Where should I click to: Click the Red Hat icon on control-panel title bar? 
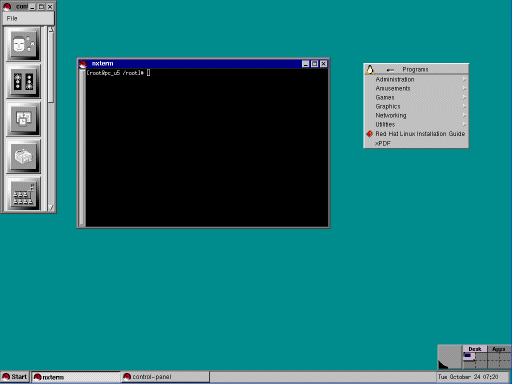[7, 6]
